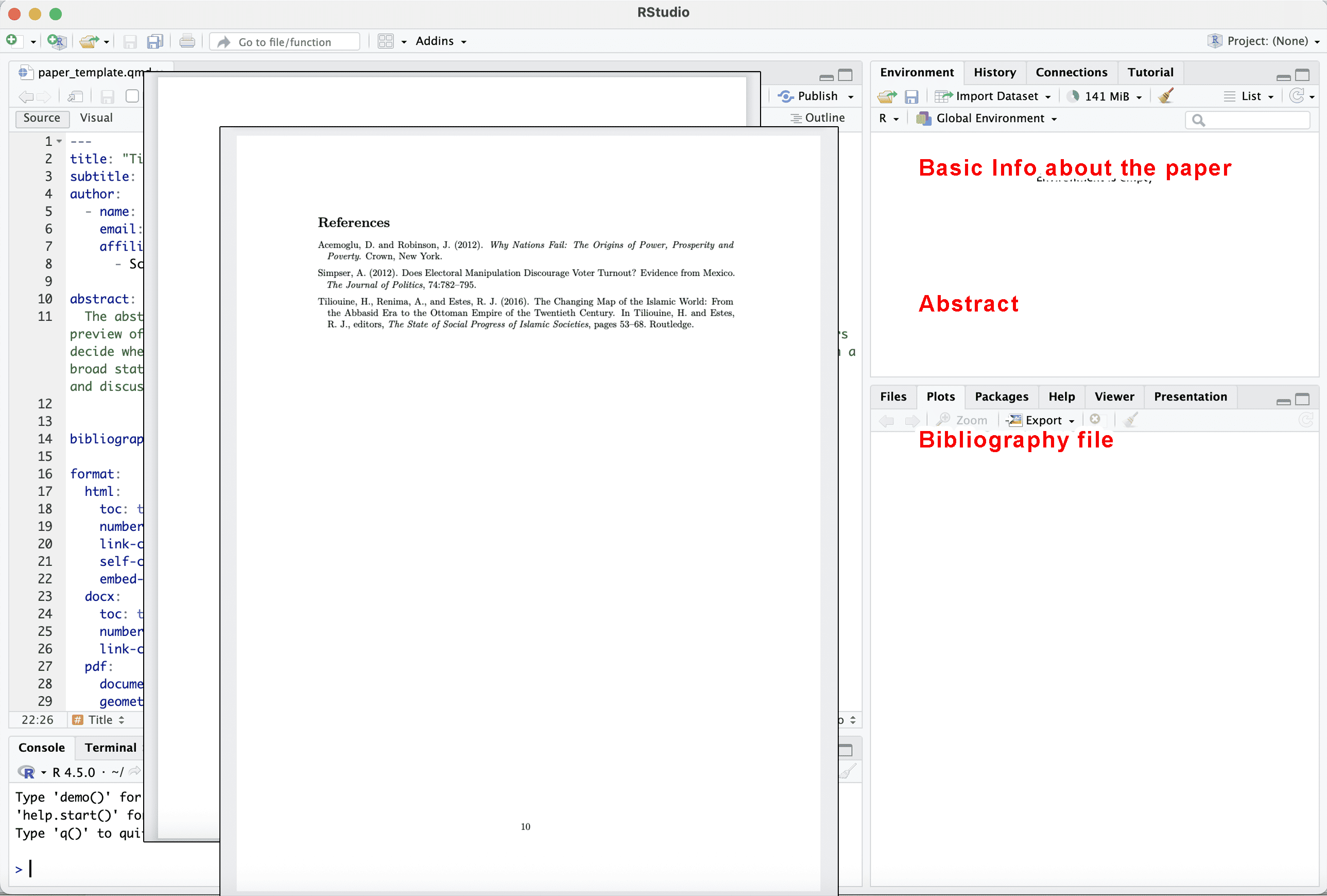Image resolution: width=1327 pixels, height=896 pixels.
Task: Click the Open File folder icon
Action: tap(89, 41)
